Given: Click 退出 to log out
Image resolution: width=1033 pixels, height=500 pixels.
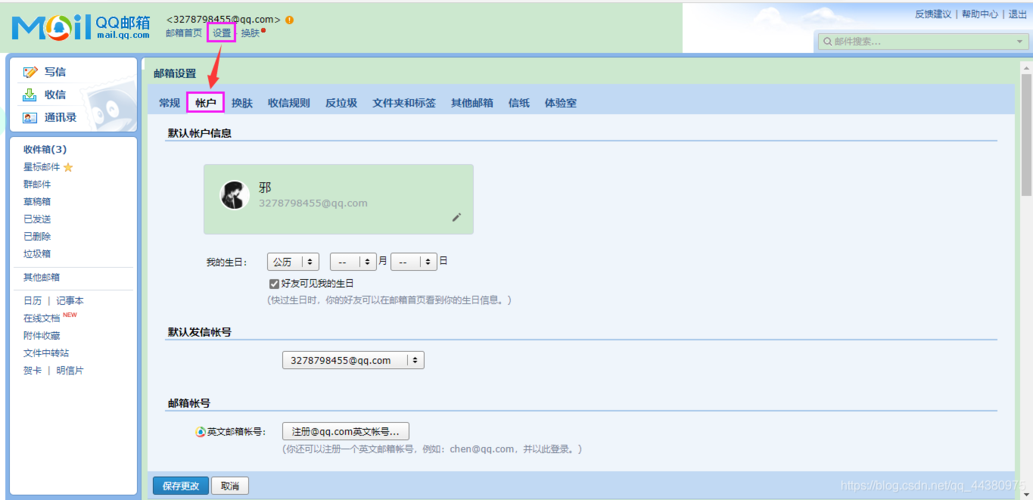Looking at the screenshot, I should click(x=1018, y=14).
